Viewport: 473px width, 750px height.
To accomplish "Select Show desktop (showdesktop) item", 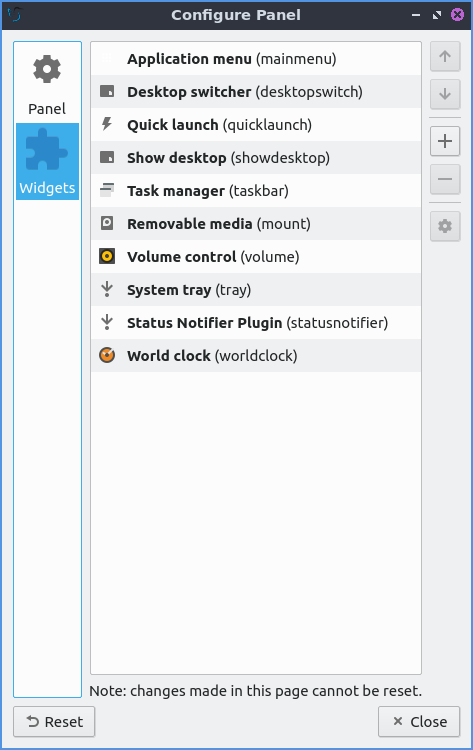I will 256,158.
